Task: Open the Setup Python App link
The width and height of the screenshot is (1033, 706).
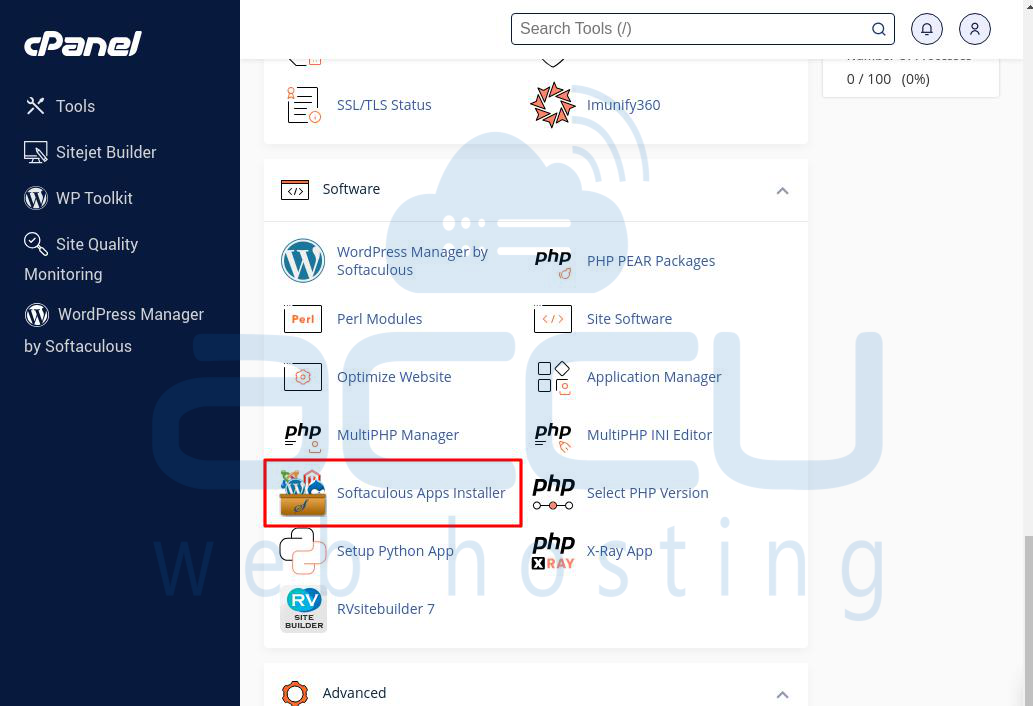Action: [395, 551]
